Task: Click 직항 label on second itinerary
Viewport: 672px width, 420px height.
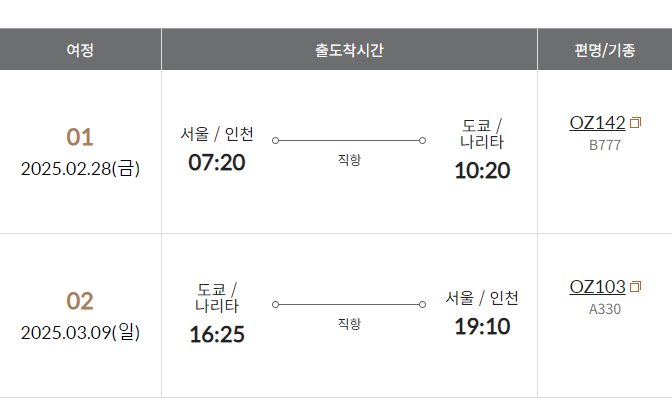Action: click(349, 323)
